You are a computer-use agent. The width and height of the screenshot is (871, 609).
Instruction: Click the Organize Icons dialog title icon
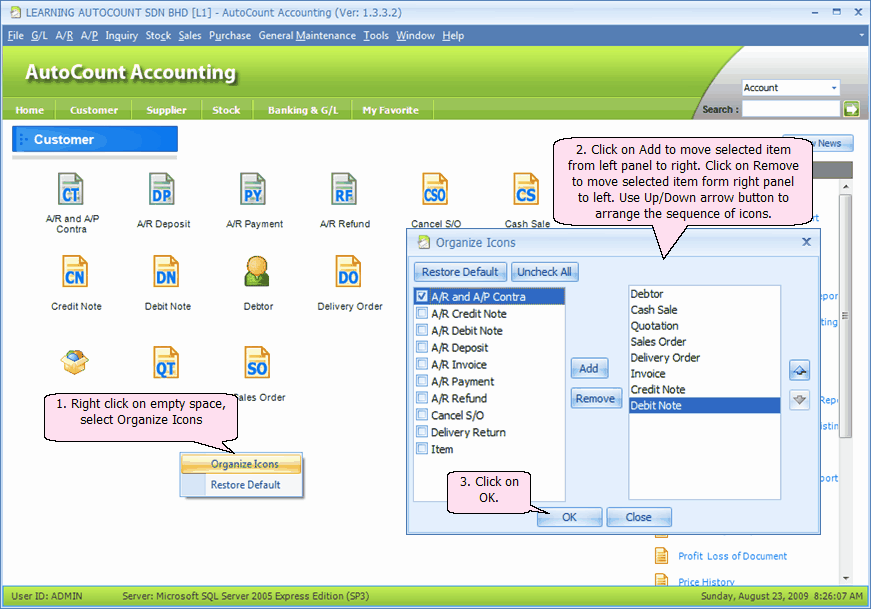(x=424, y=242)
